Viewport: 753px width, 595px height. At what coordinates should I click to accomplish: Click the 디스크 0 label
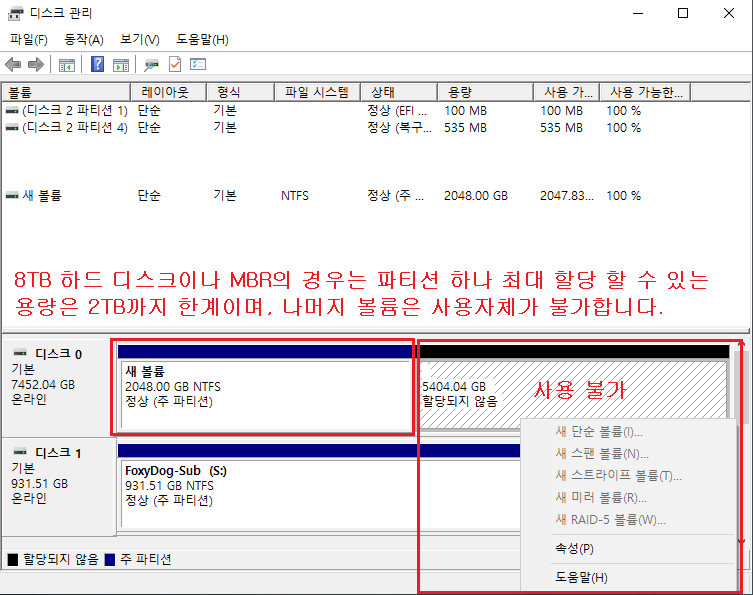(59, 354)
